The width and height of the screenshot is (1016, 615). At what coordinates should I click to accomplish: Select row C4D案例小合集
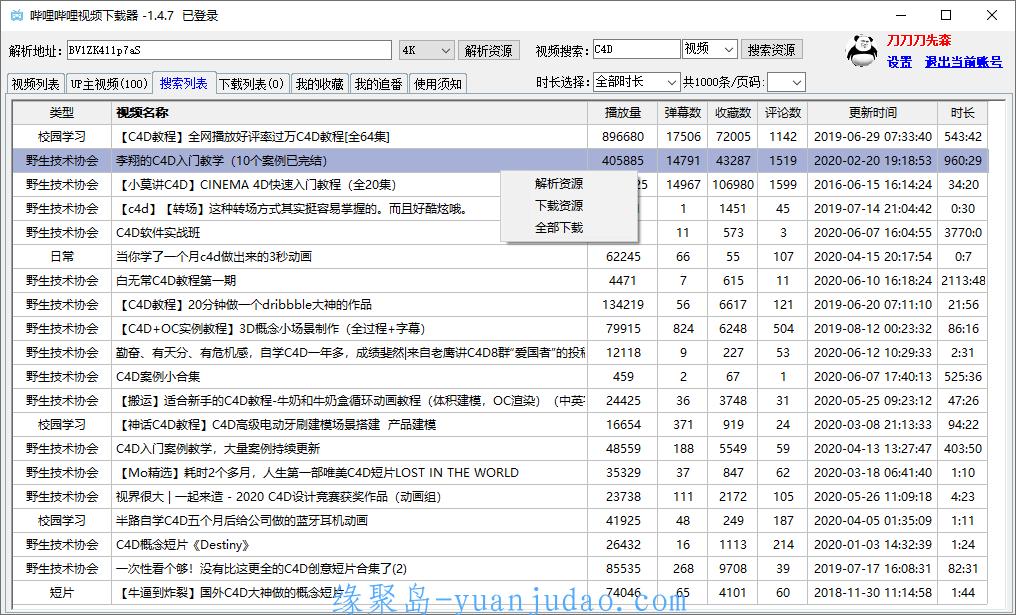[500, 377]
